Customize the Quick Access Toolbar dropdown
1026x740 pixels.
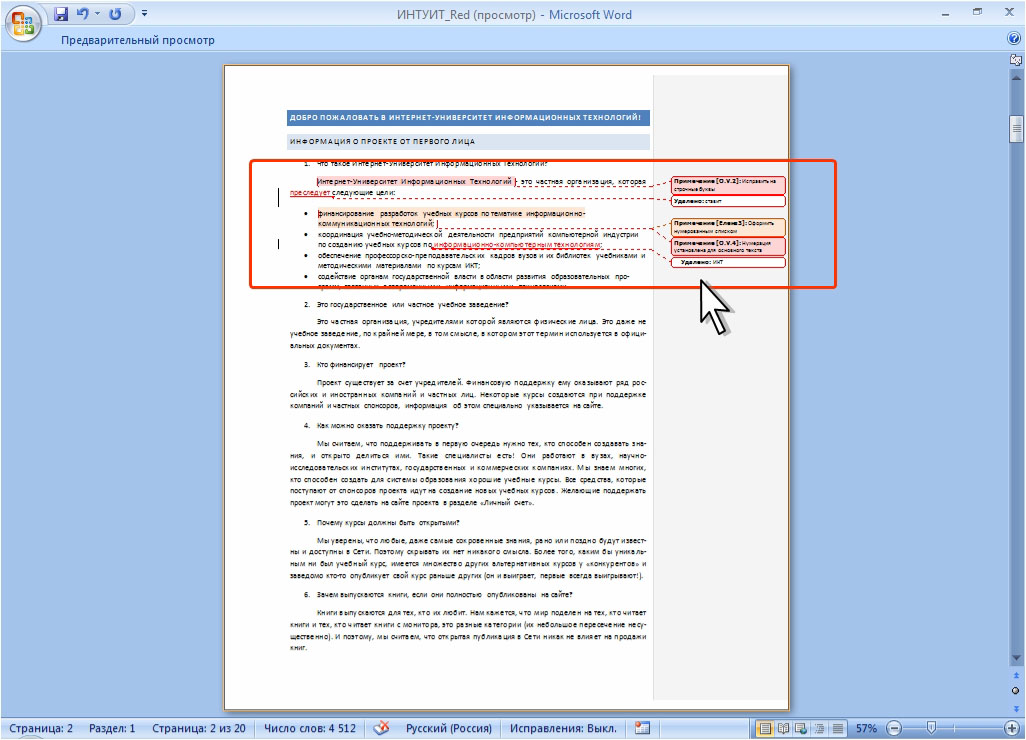click(x=145, y=13)
